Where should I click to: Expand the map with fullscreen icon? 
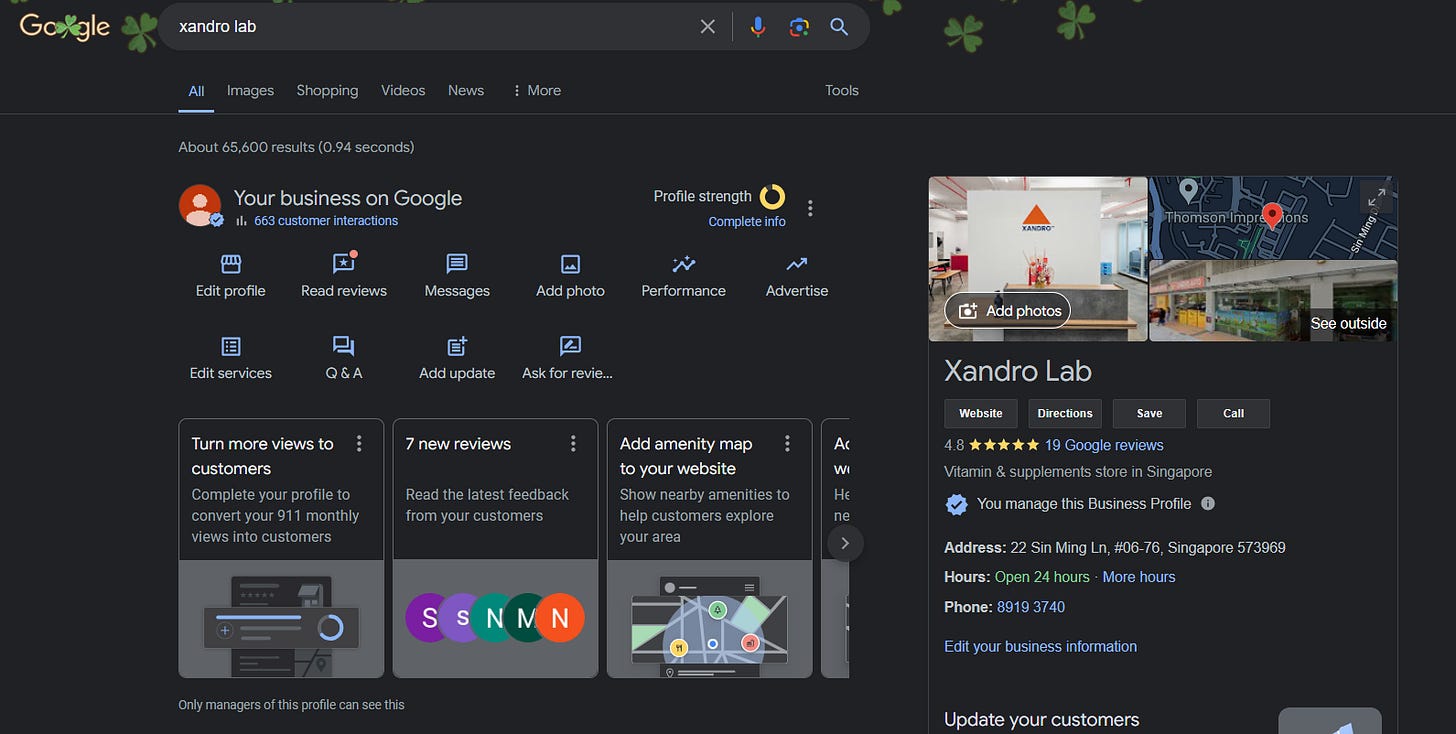pos(1377,198)
